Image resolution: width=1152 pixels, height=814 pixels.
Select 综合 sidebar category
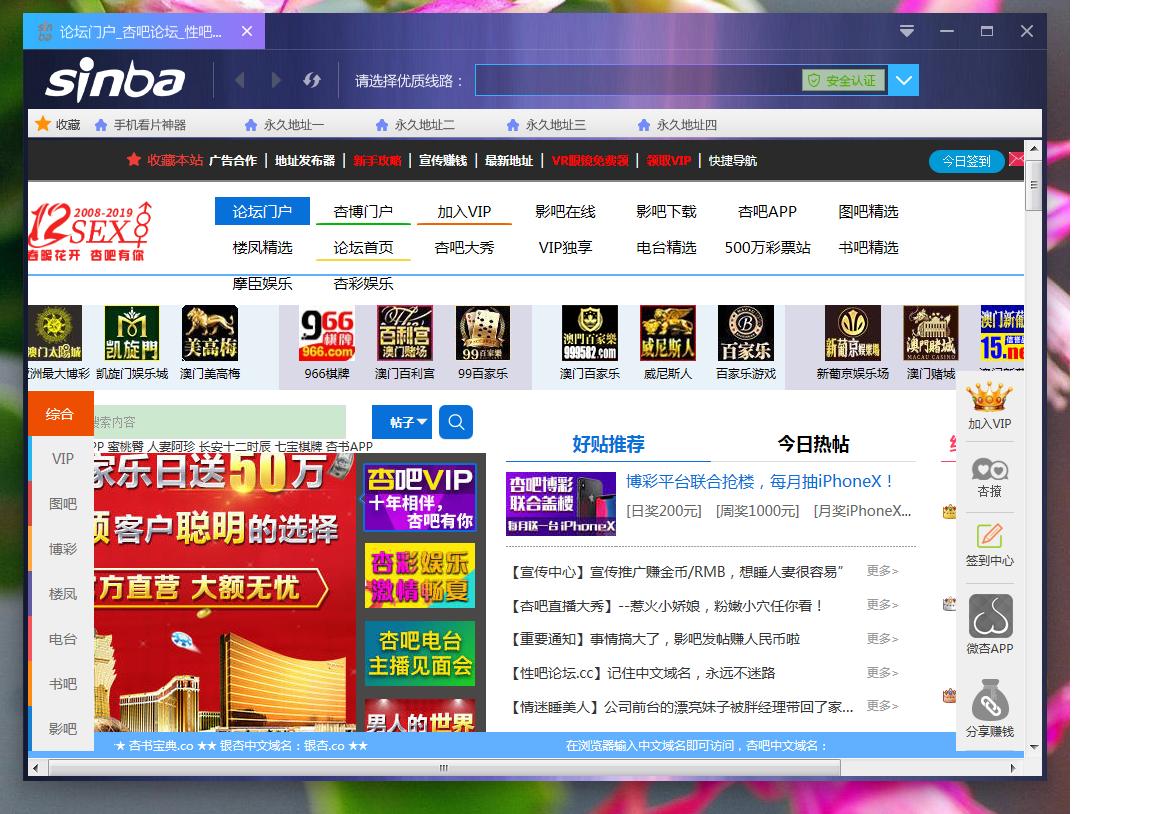point(60,414)
